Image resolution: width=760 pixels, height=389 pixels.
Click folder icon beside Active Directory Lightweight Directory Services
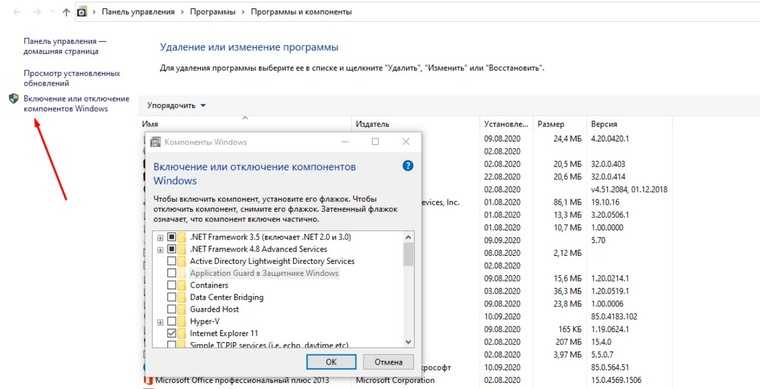[x=182, y=261]
